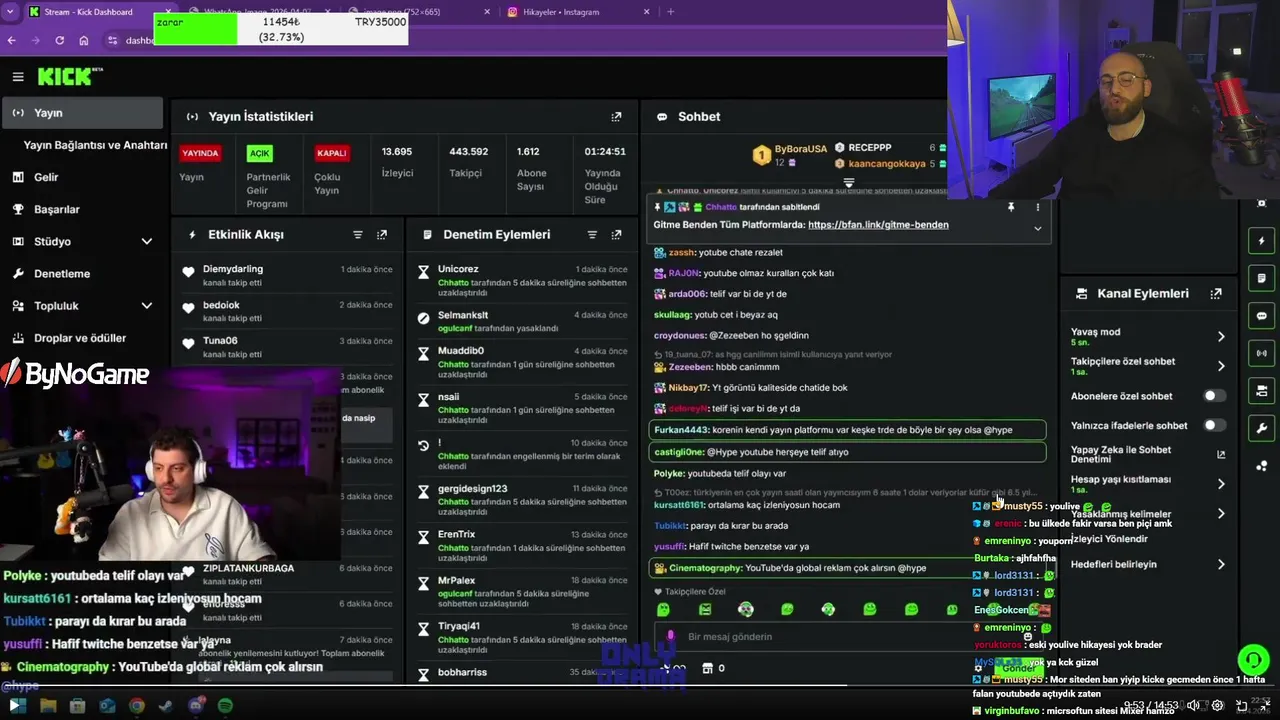Viewport: 1280px width, 720px height.
Task: Click the chat bubble sidebar widget icon
Action: [x=1261, y=316]
